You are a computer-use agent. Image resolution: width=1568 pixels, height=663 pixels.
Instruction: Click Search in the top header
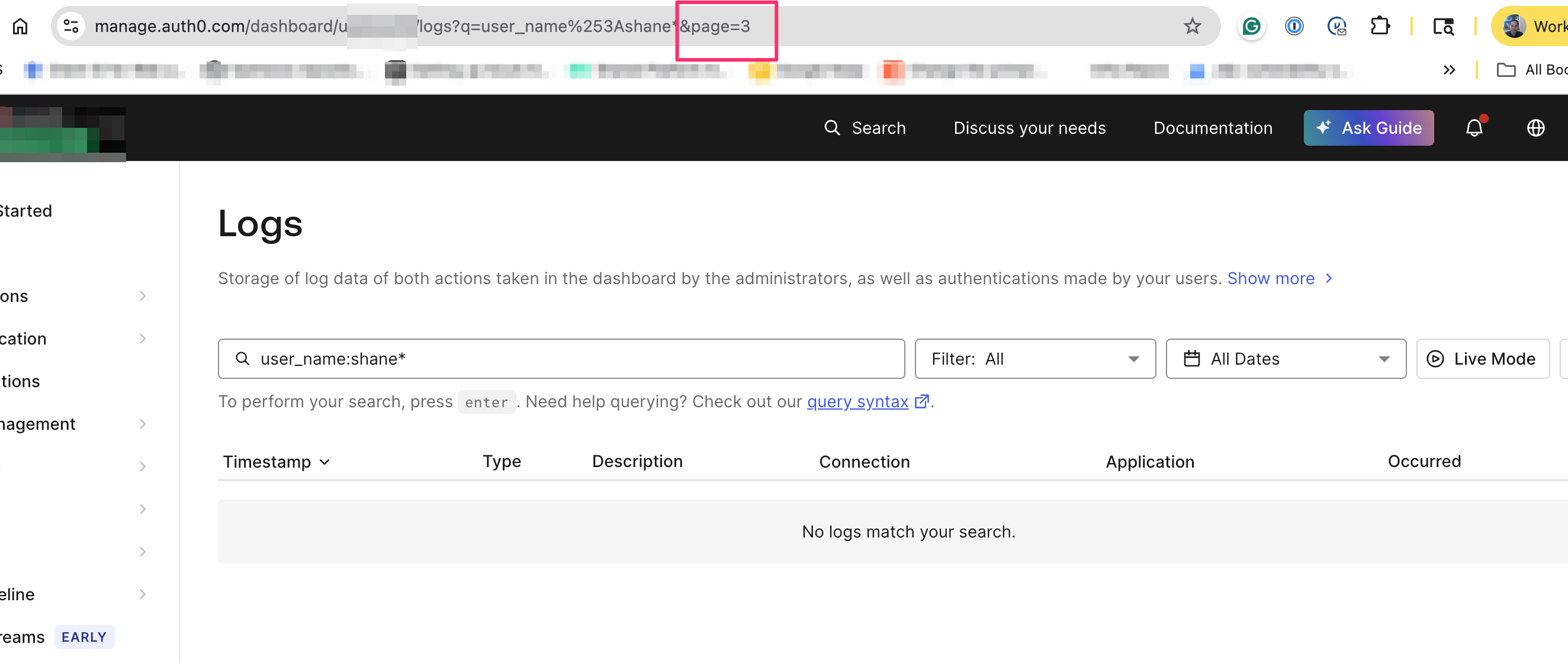click(865, 128)
